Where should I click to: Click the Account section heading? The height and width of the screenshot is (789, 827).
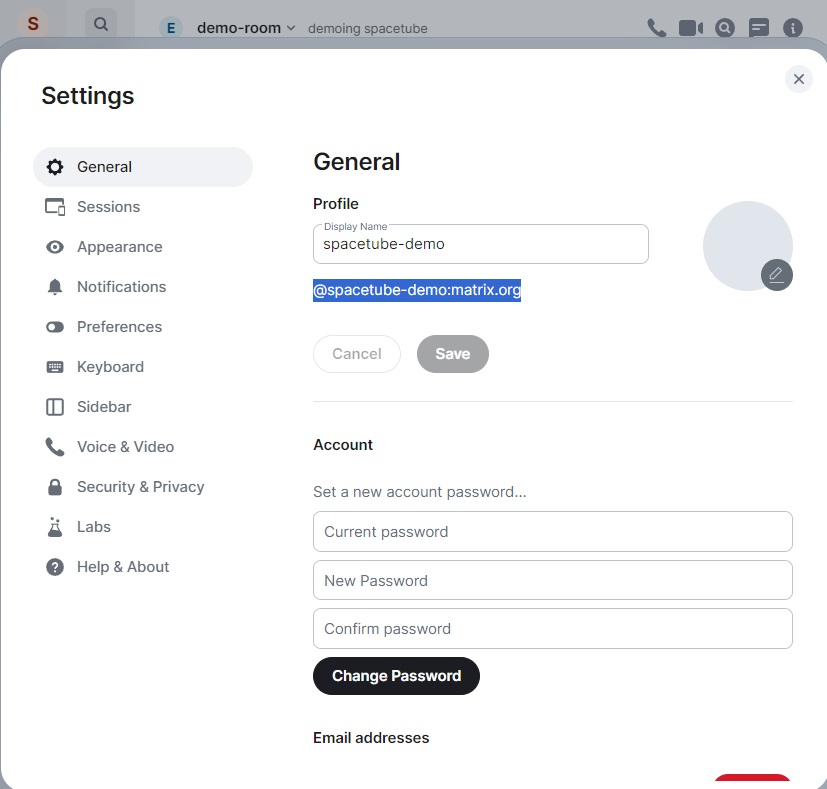point(343,445)
